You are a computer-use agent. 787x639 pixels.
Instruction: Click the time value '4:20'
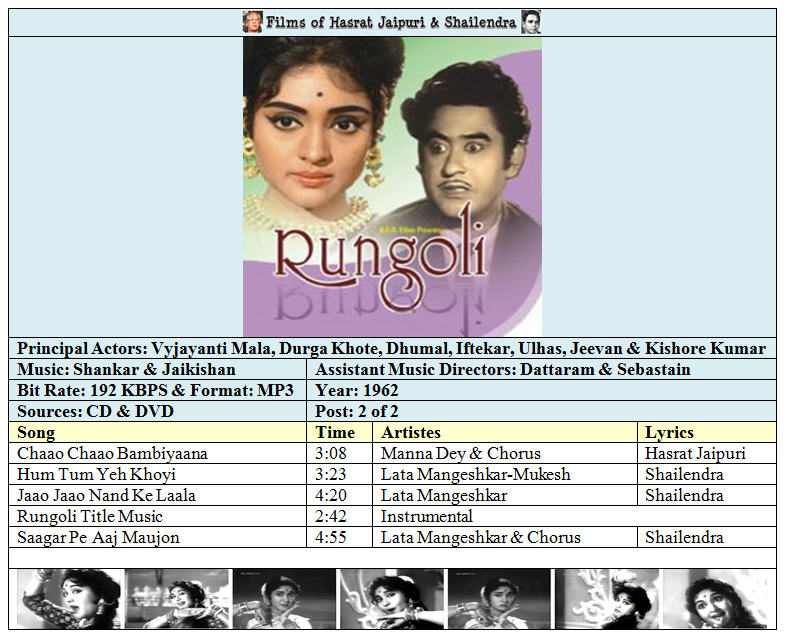[331, 495]
